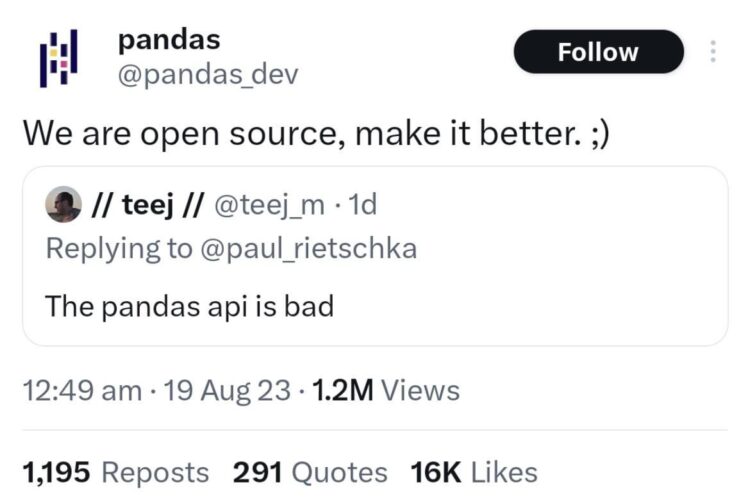Open the @teej_m handle
750x503 pixels.
[x=269, y=205]
